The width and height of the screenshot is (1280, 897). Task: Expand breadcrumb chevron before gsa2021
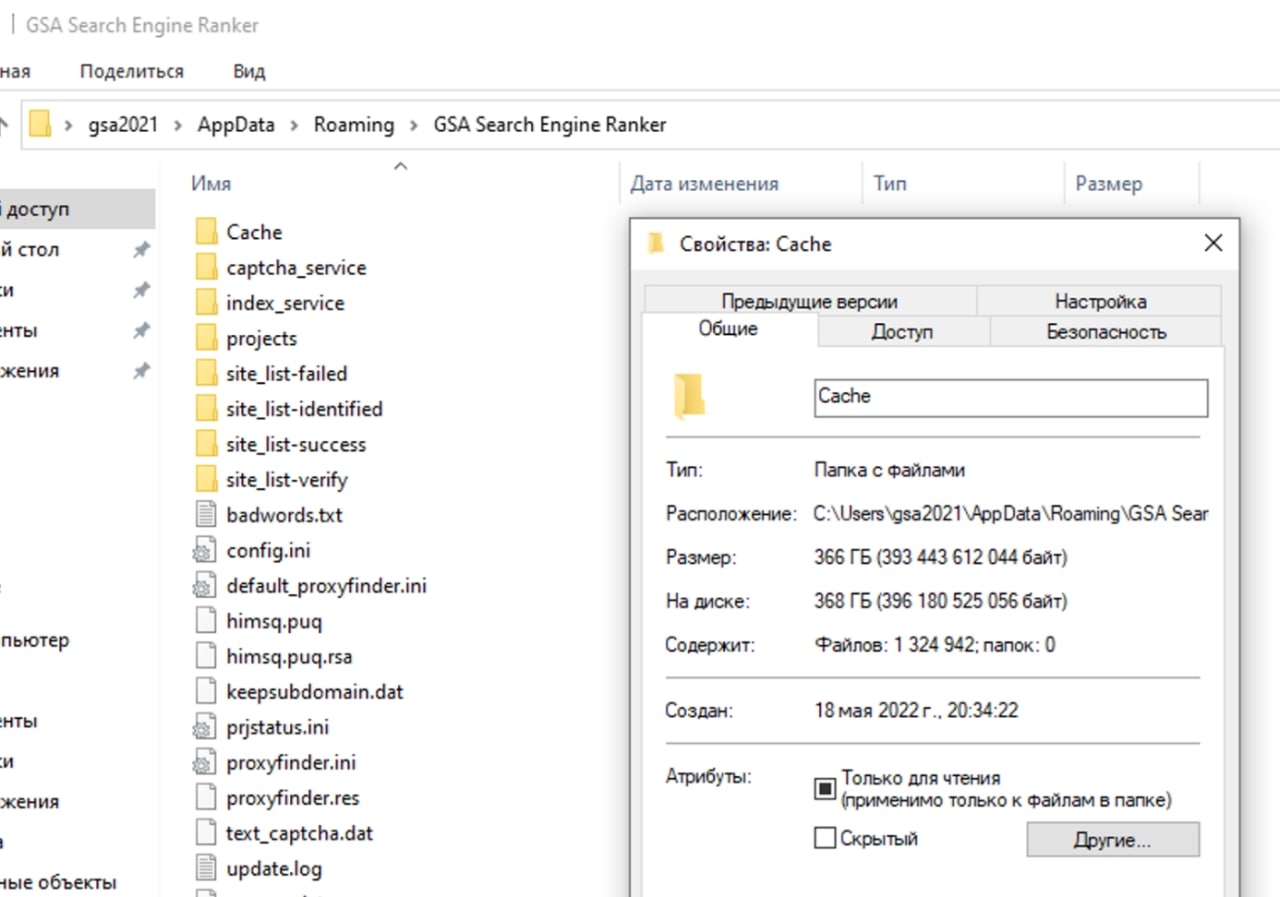point(69,126)
